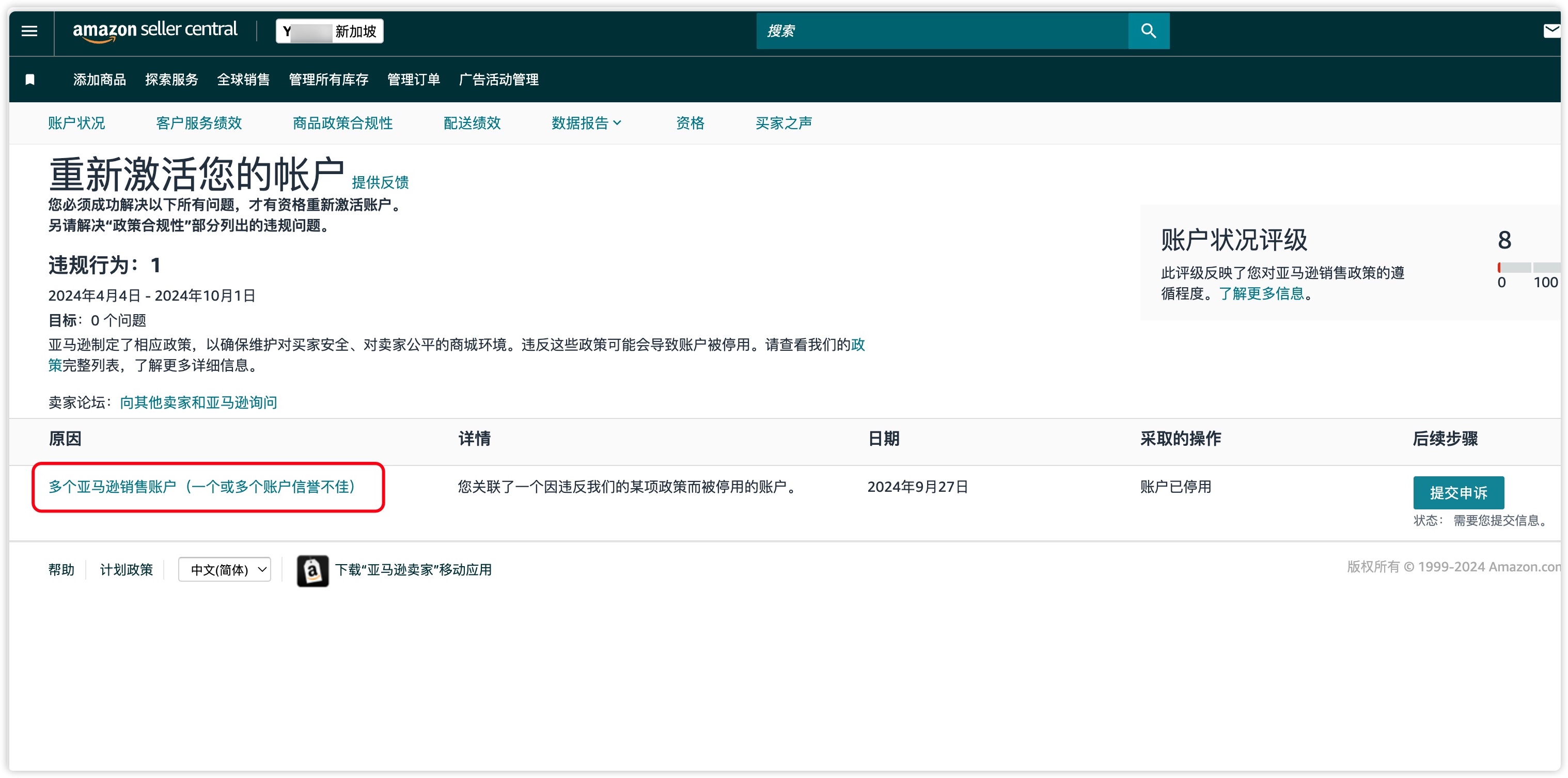This screenshot has width=1568, height=778.
Task: Click the date range 2024年4月4日 - 2024年10月1日
Action: [x=152, y=295]
